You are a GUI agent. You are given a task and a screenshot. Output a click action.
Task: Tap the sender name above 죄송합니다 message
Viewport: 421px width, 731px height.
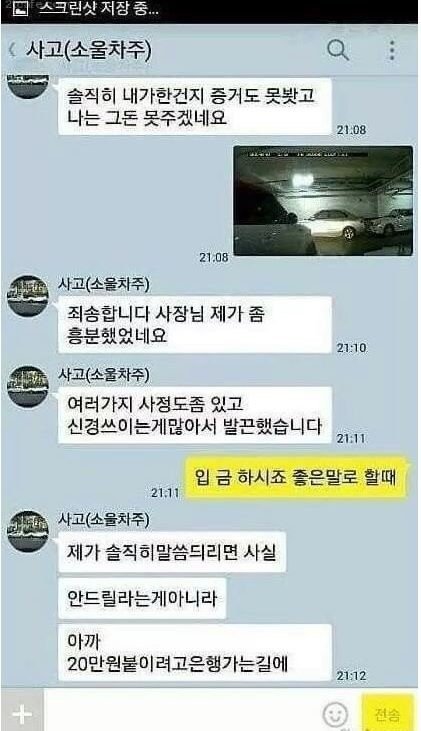pos(104,284)
